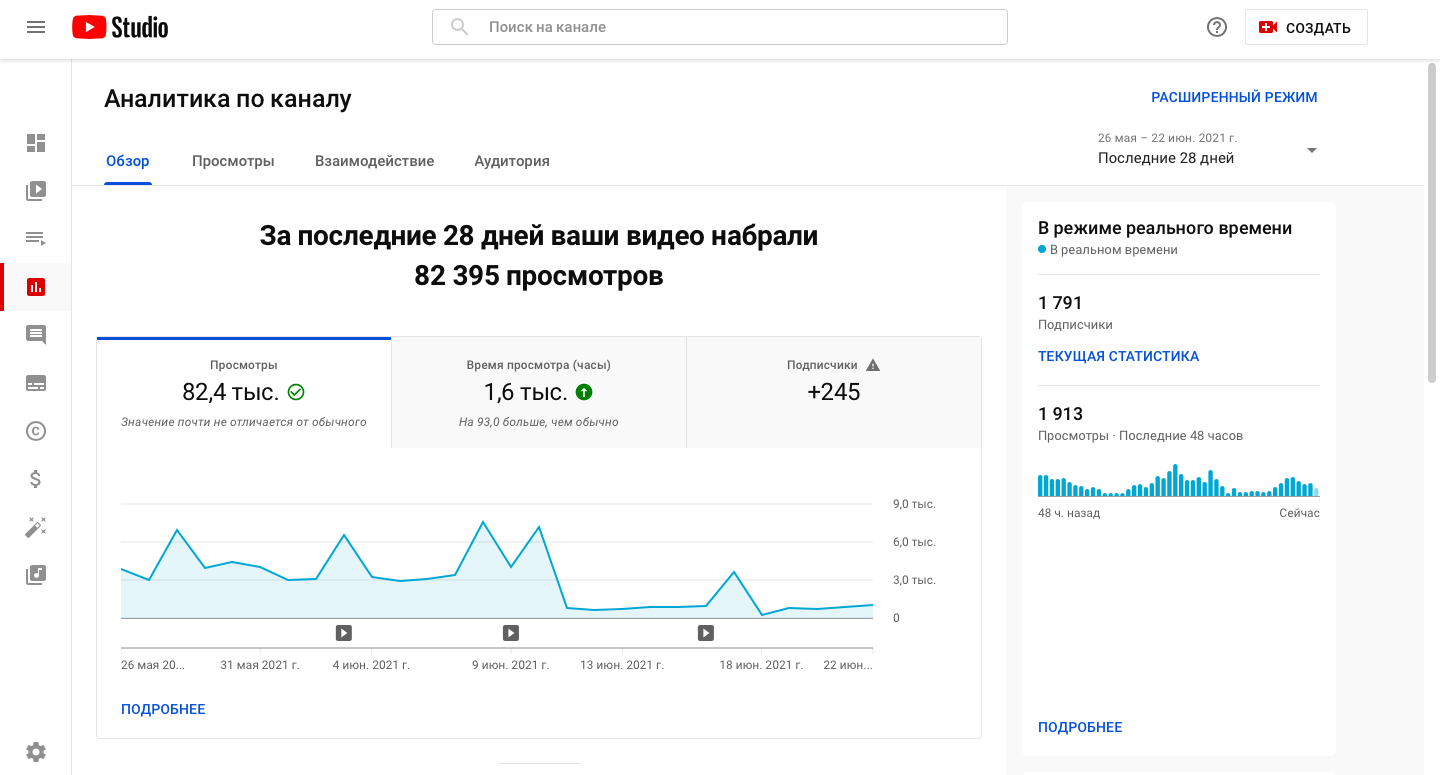Click the 1 913 views count
The width and height of the screenshot is (1440, 775).
click(1060, 414)
